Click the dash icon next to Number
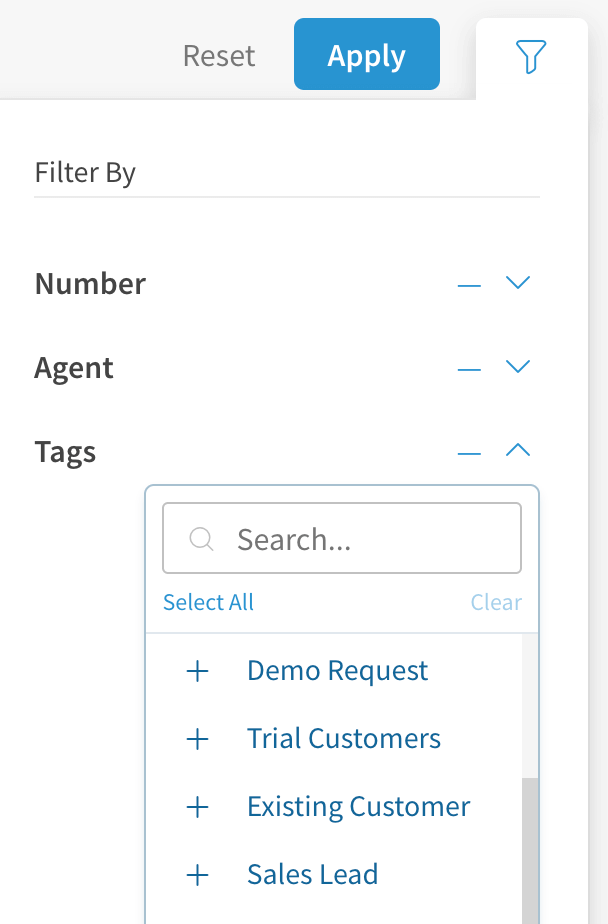Image resolution: width=608 pixels, height=924 pixels. [x=469, y=285]
